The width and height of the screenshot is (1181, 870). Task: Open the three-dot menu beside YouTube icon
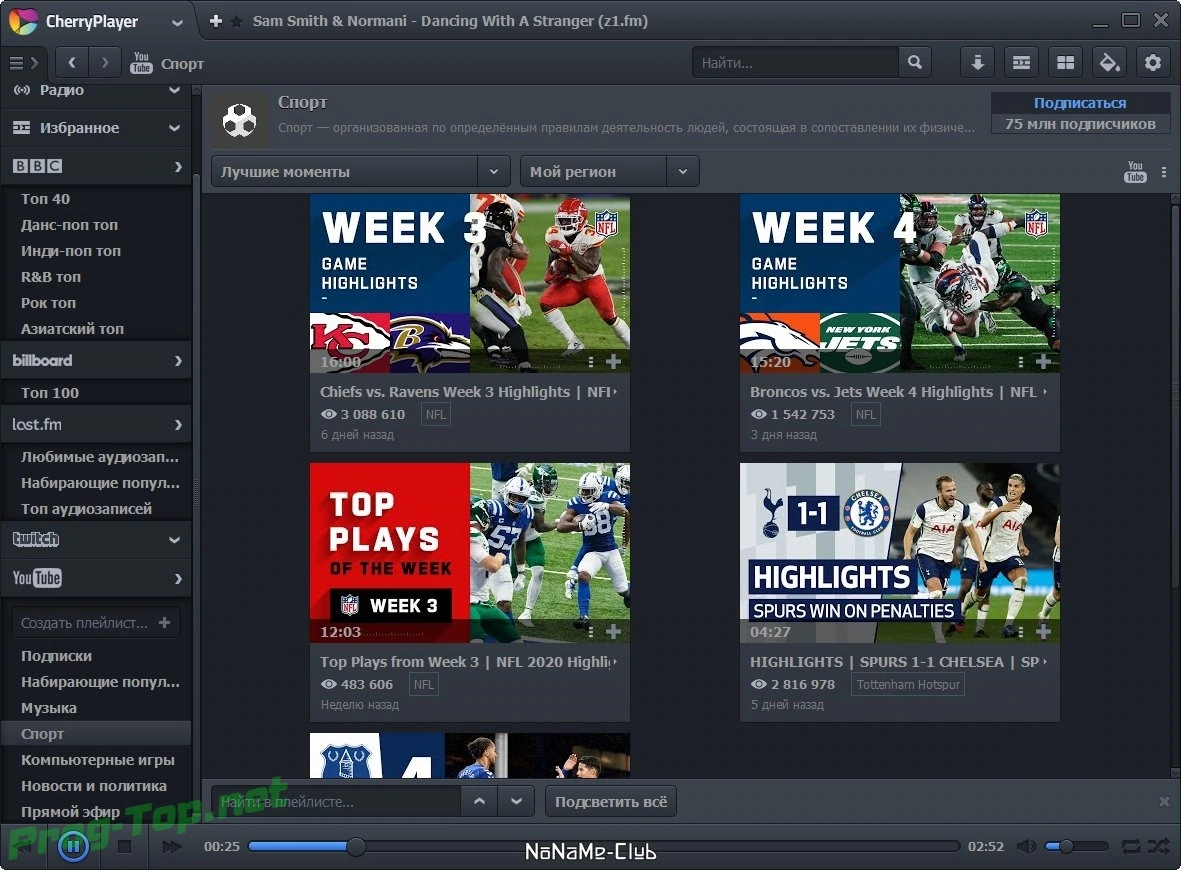point(1164,172)
